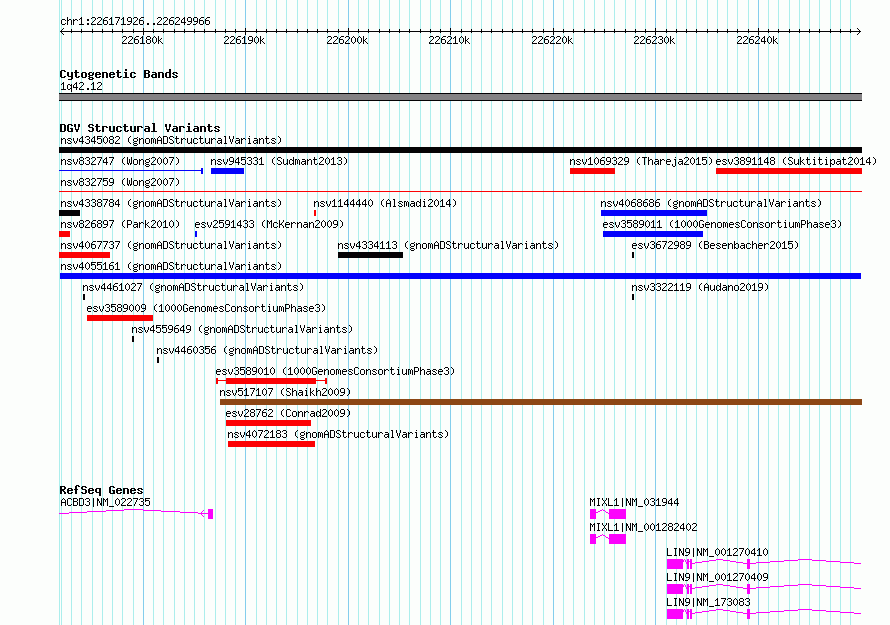890x625 pixels.
Task: Click ruler position 226230k
Action: pos(654,40)
